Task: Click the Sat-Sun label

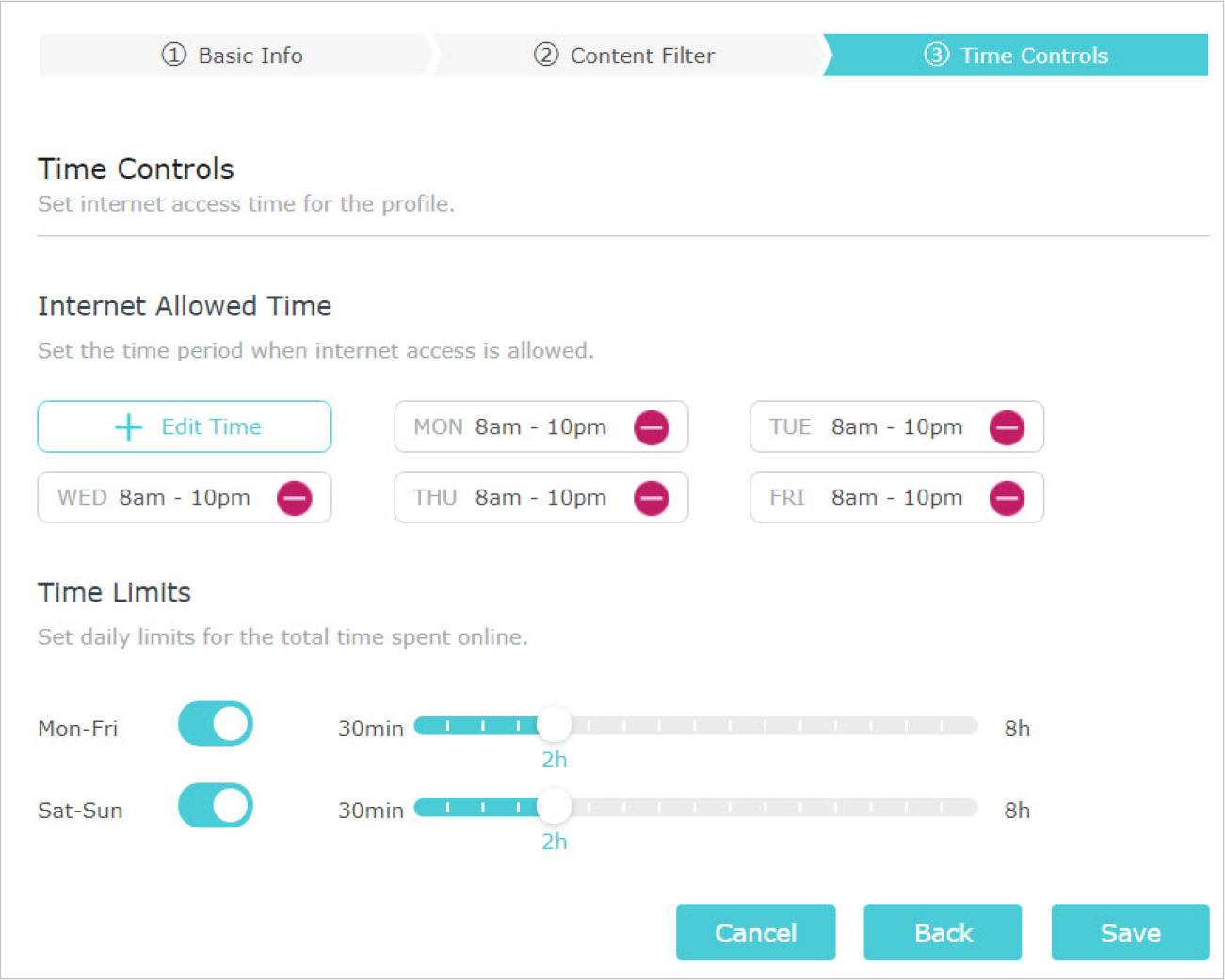Action: tap(80, 811)
